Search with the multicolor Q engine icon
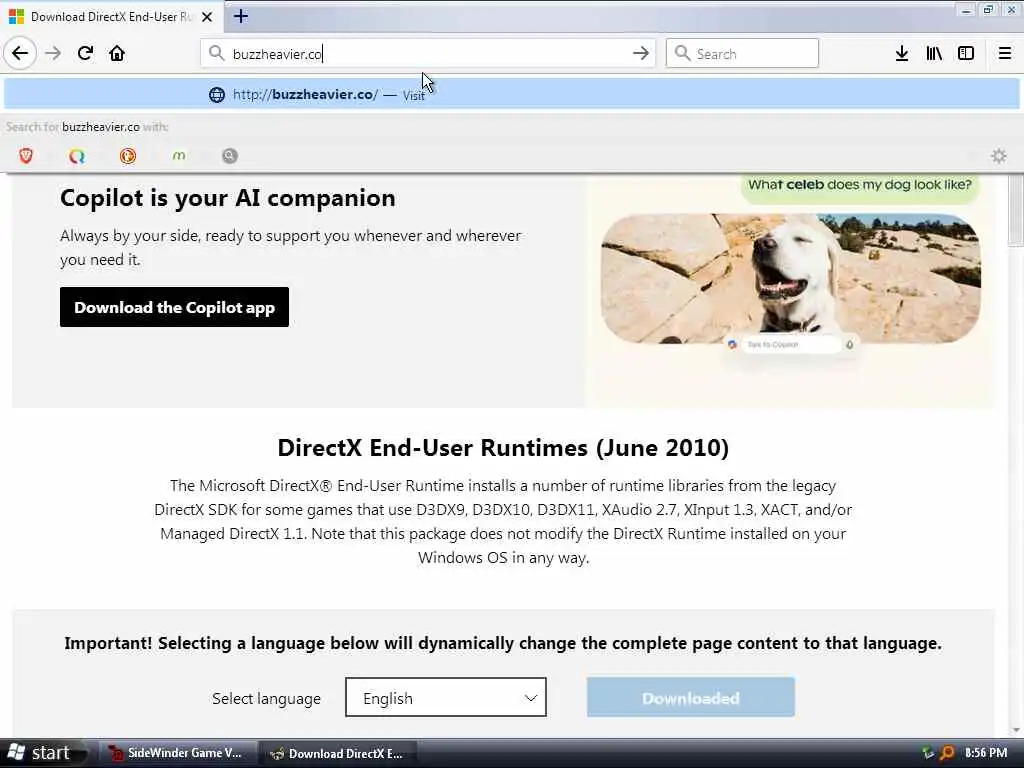Screen dimensions: 1024x768 click(x=77, y=155)
